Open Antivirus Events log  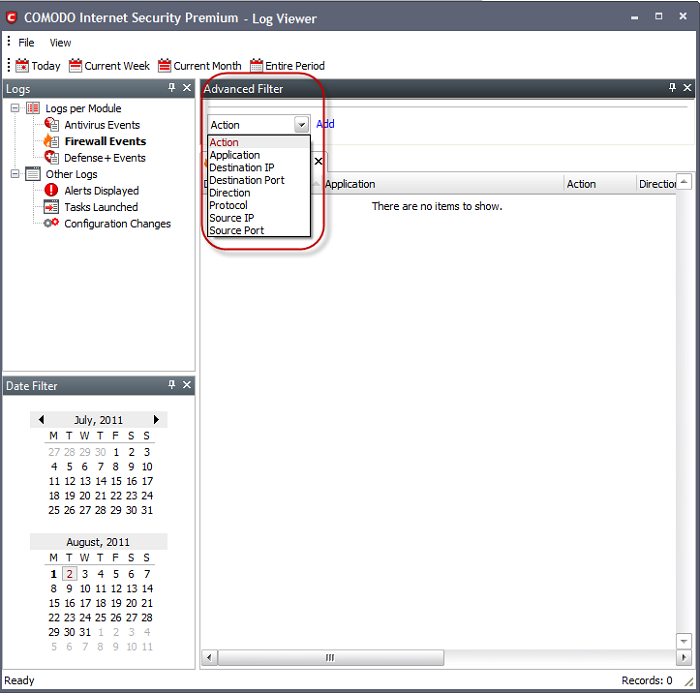tap(102, 125)
